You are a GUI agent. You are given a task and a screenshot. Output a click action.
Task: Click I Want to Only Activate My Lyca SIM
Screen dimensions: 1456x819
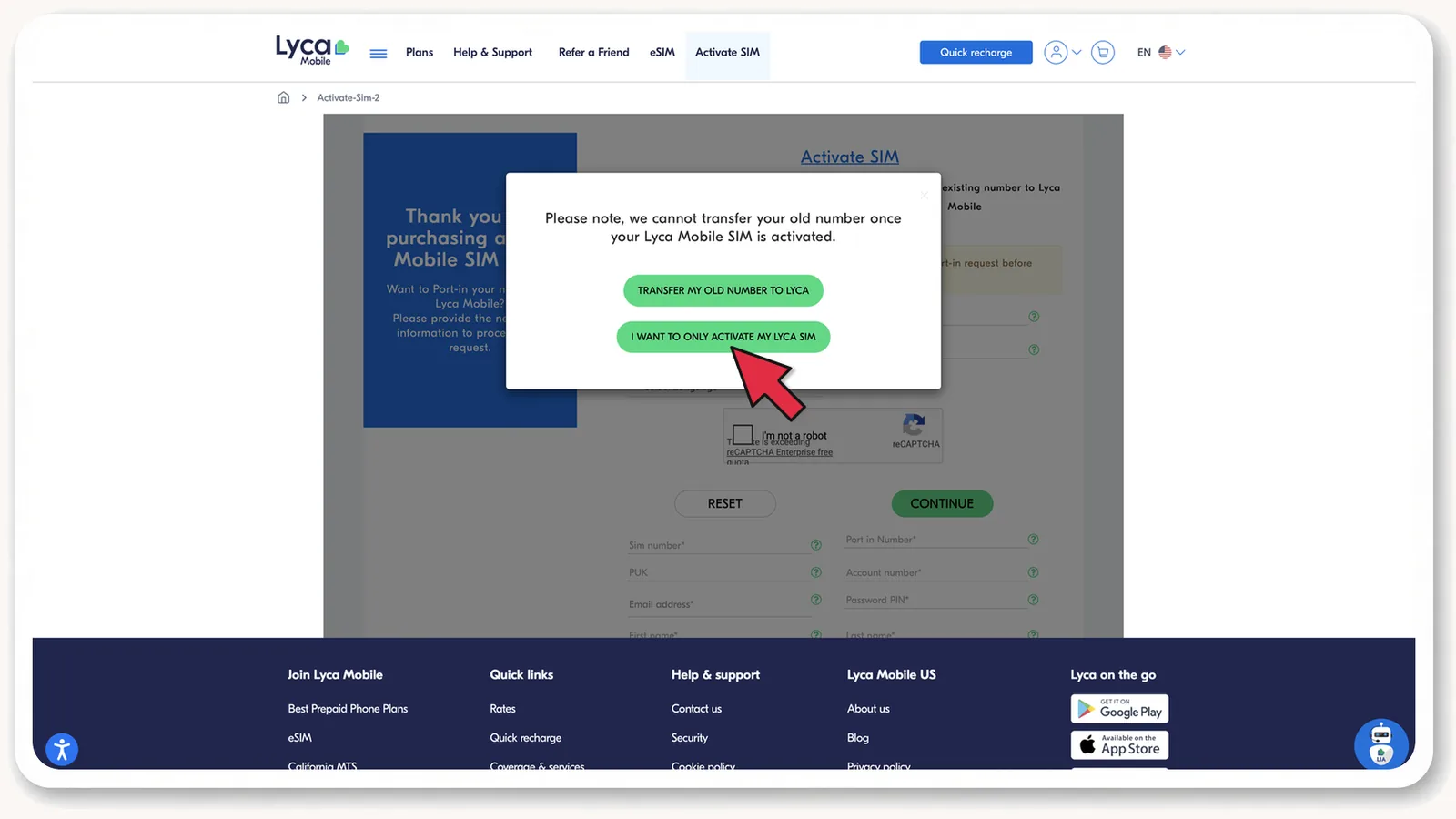(x=723, y=337)
